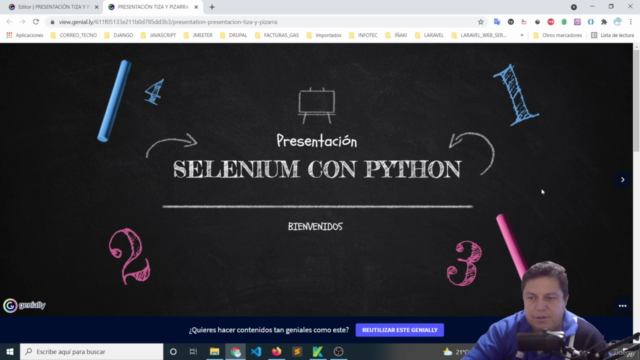Open the purple extension icon
Screen dimensions: 640x360
click(577, 22)
